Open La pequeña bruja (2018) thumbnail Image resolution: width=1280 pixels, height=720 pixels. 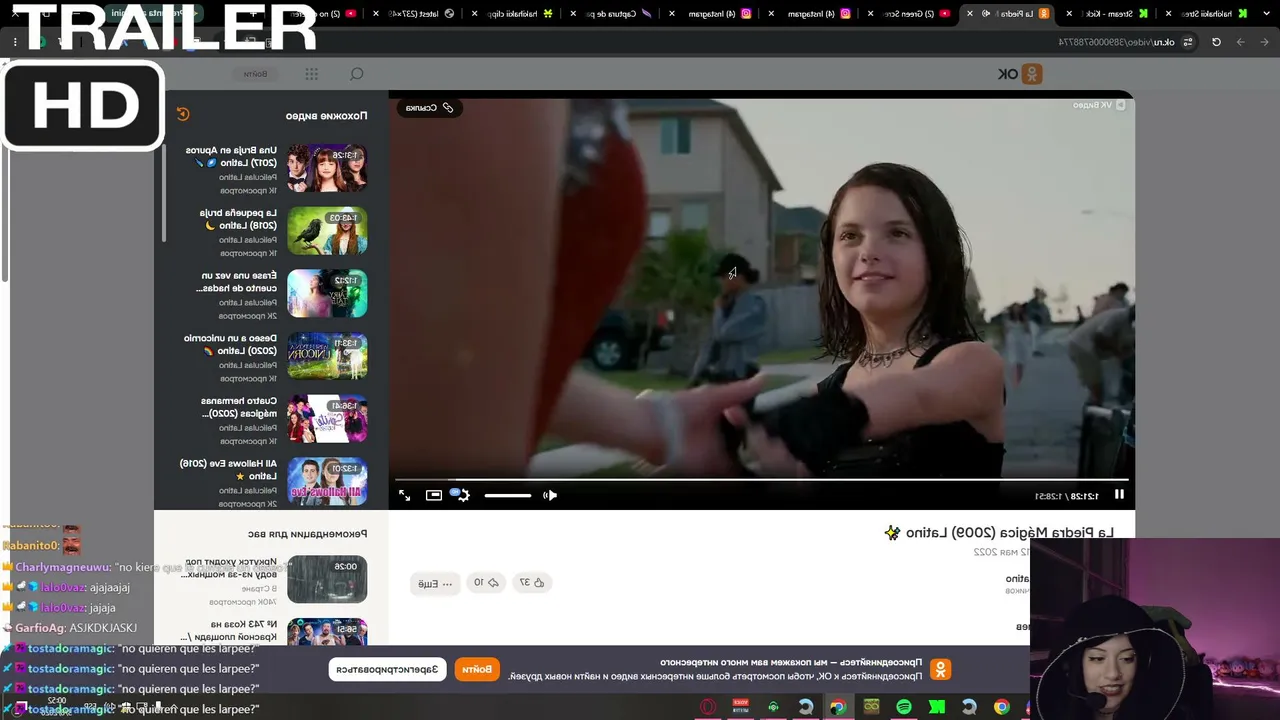(x=327, y=231)
